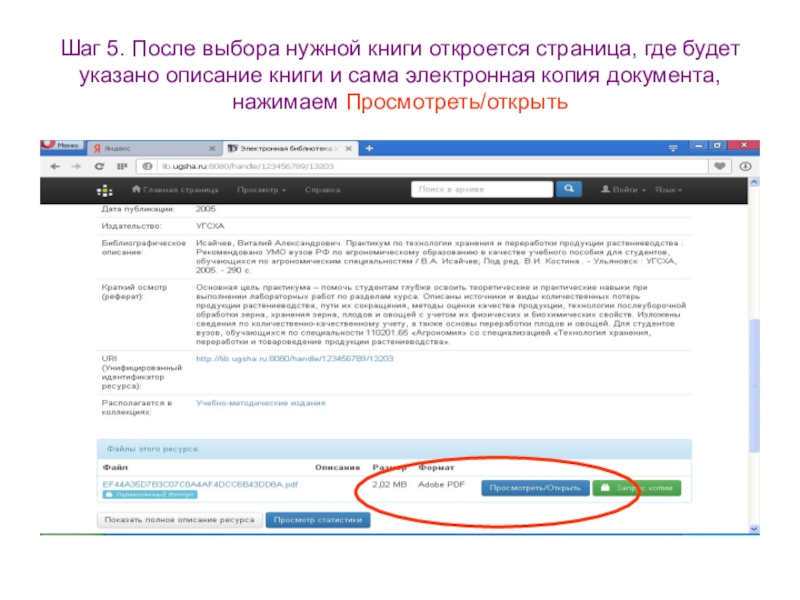The width and height of the screenshot is (800, 600).
Task: Click the Просмотреть/Открыть button
Action: point(535,487)
